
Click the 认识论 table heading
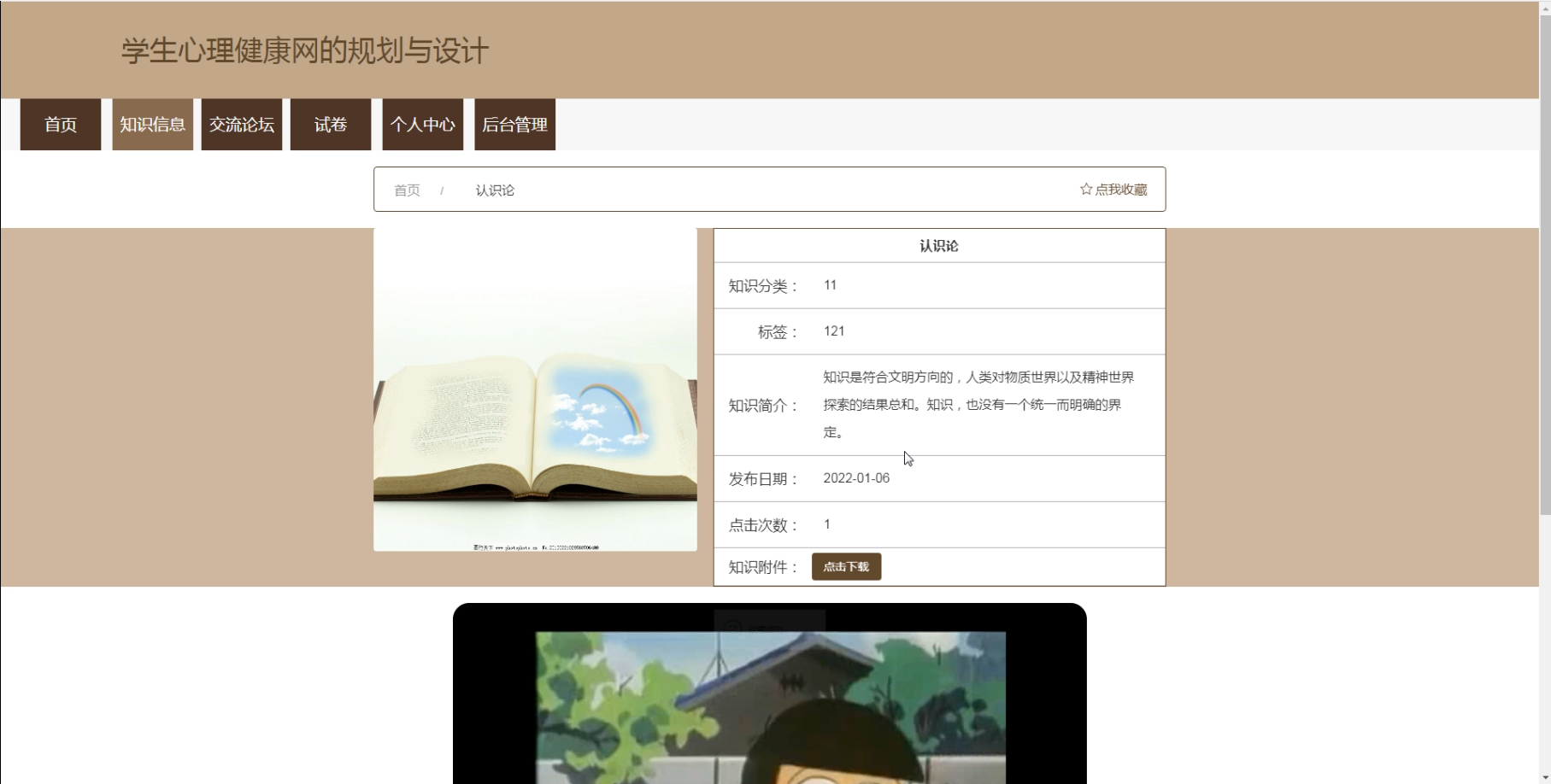939,246
